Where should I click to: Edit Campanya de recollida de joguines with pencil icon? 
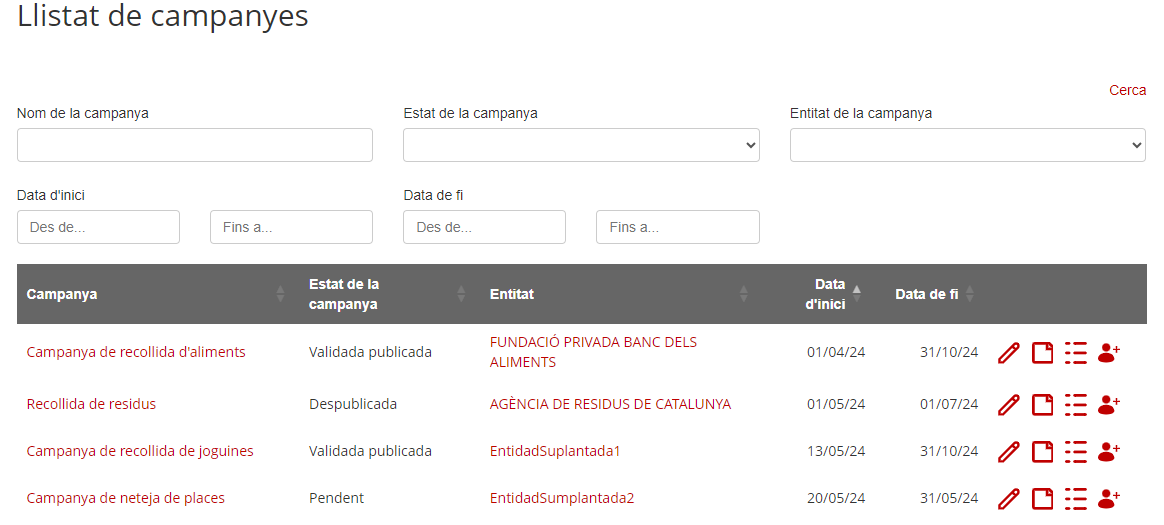pos(1008,451)
